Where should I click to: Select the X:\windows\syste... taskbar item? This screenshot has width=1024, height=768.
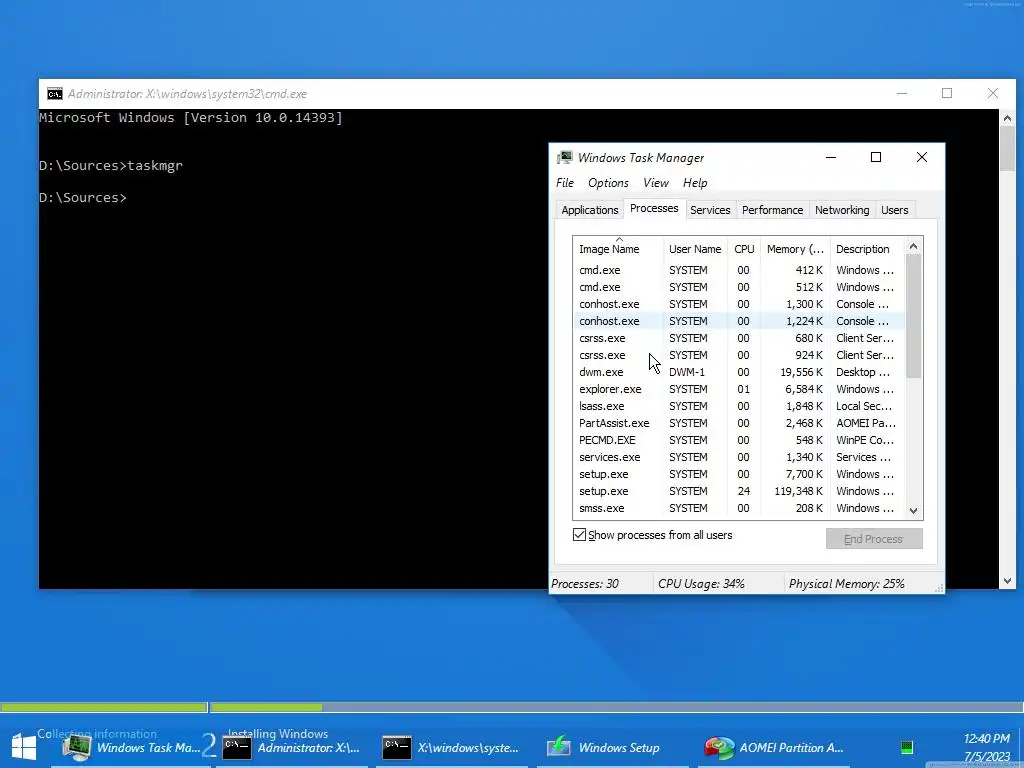(452, 747)
